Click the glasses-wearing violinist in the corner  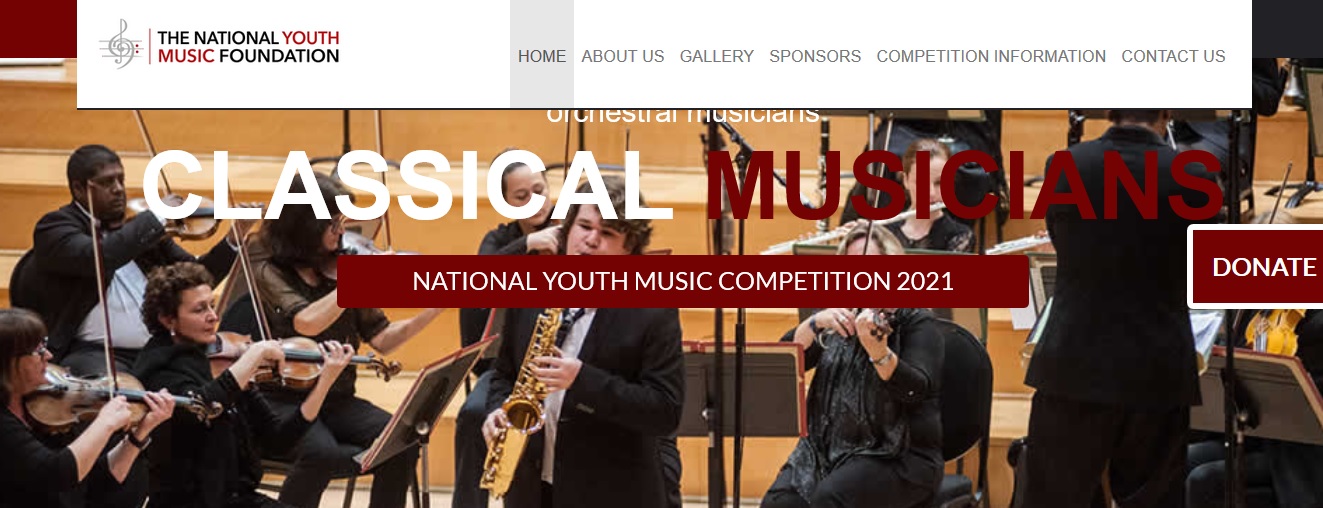tap(40, 410)
